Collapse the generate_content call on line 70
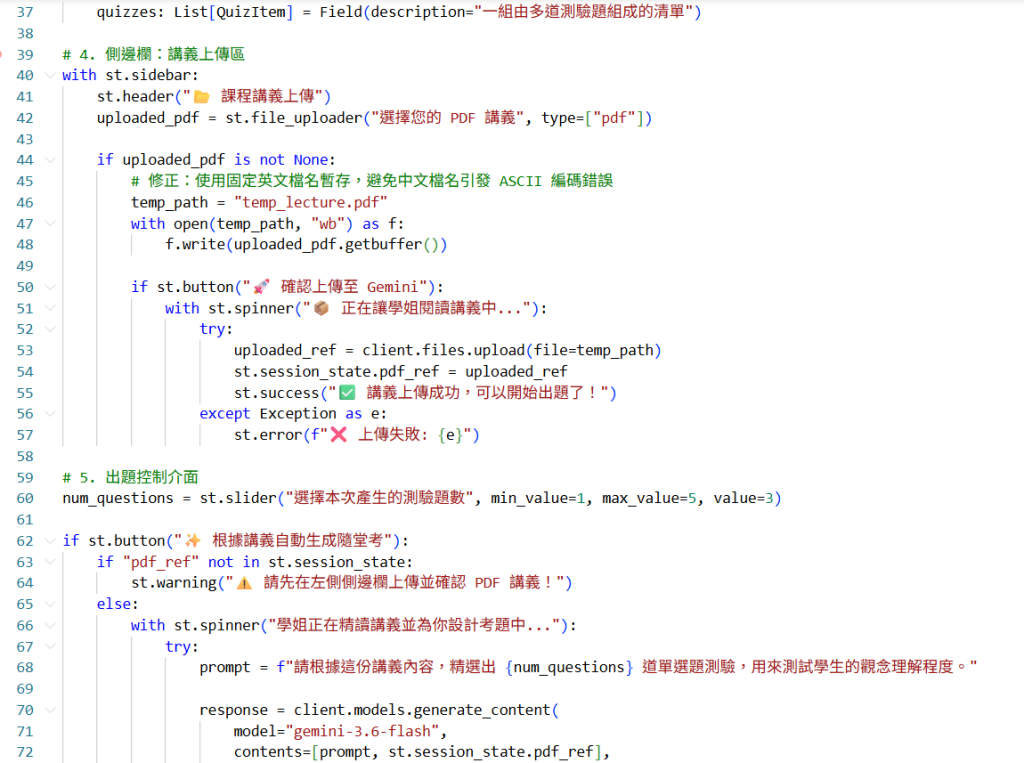Viewport: 1024px width, 763px height. 50,710
